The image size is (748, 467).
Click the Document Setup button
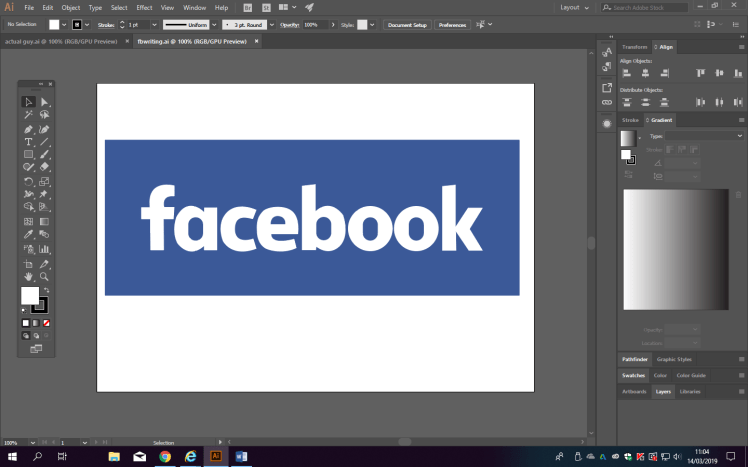(407, 25)
